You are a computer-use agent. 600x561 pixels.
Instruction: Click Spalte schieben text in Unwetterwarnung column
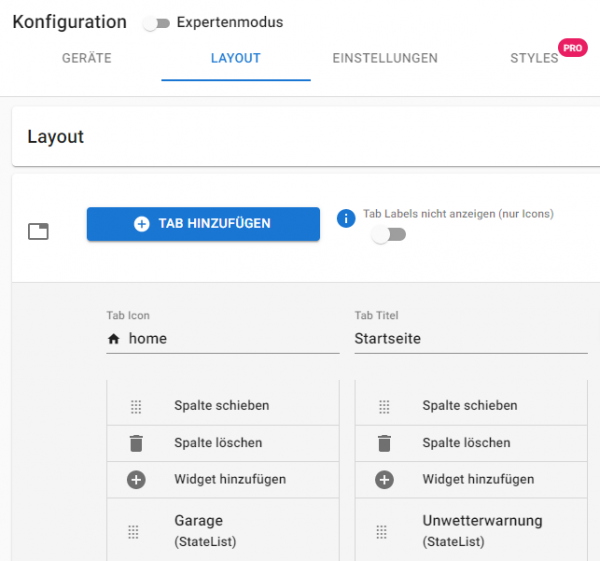[470, 405]
